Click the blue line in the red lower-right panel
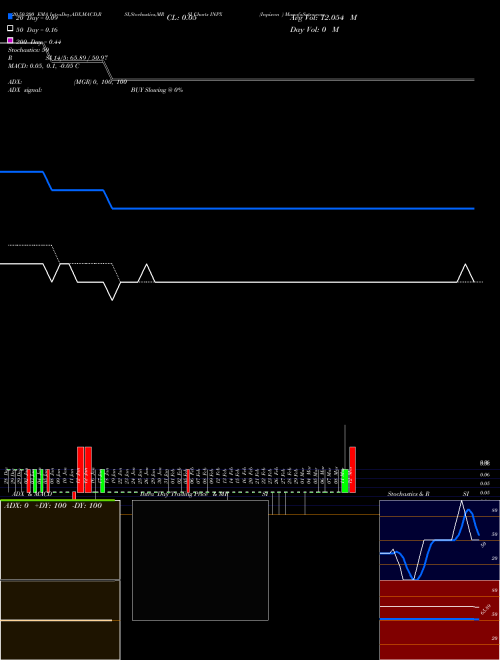Image resolution: width=500 pixels, height=660 pixels. click(x=429, y=619)
